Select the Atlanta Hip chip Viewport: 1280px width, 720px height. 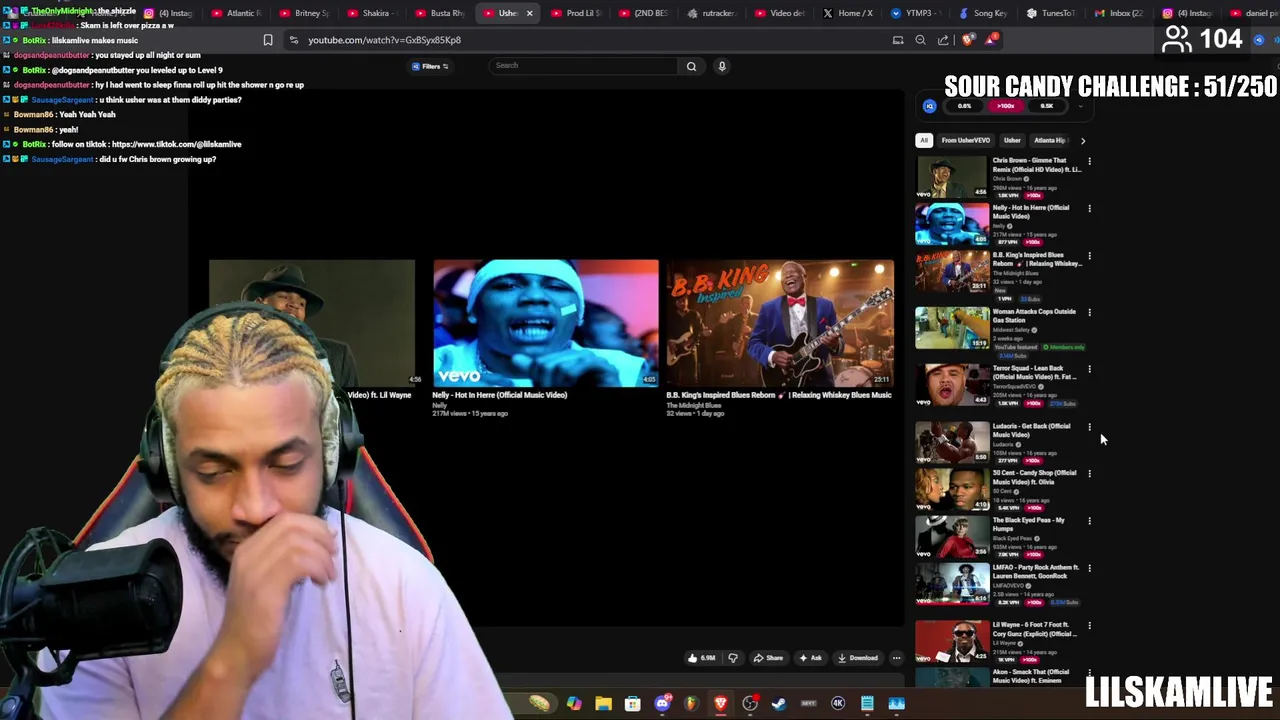tap(1050, 140)
